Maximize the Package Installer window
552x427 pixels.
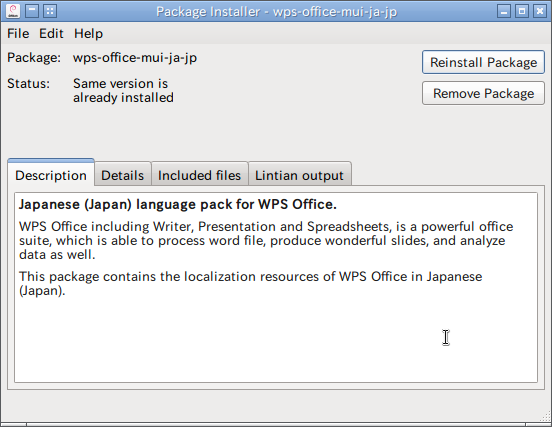522,11
